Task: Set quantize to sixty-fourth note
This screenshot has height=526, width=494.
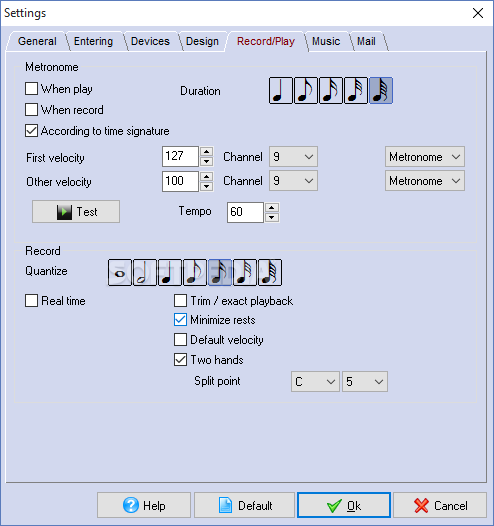Action: tap(270, 272)
